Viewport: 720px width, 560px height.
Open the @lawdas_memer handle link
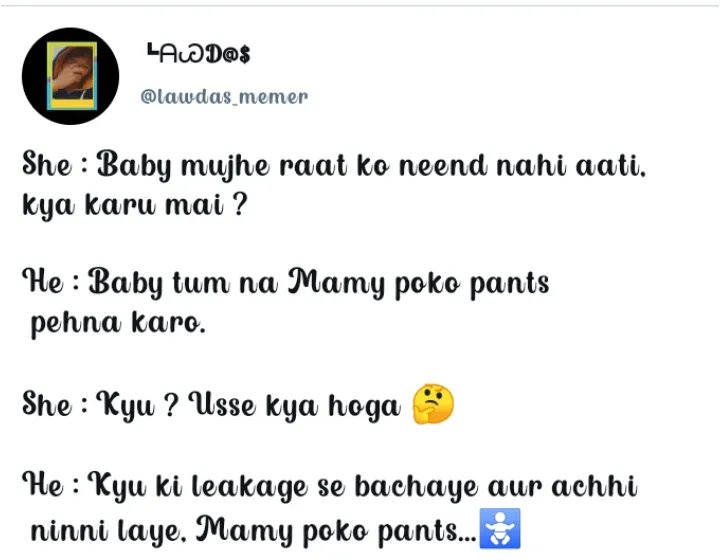[x=224, y=96]
